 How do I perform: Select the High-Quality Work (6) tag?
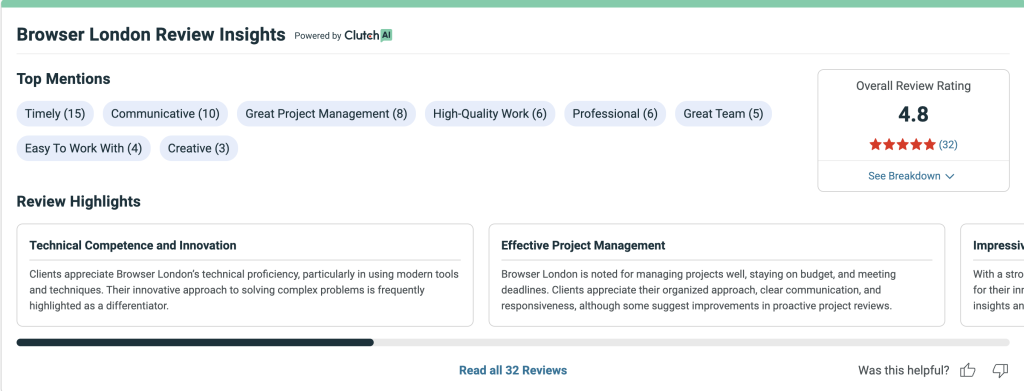pyautogui.click(x=490, y=114)
